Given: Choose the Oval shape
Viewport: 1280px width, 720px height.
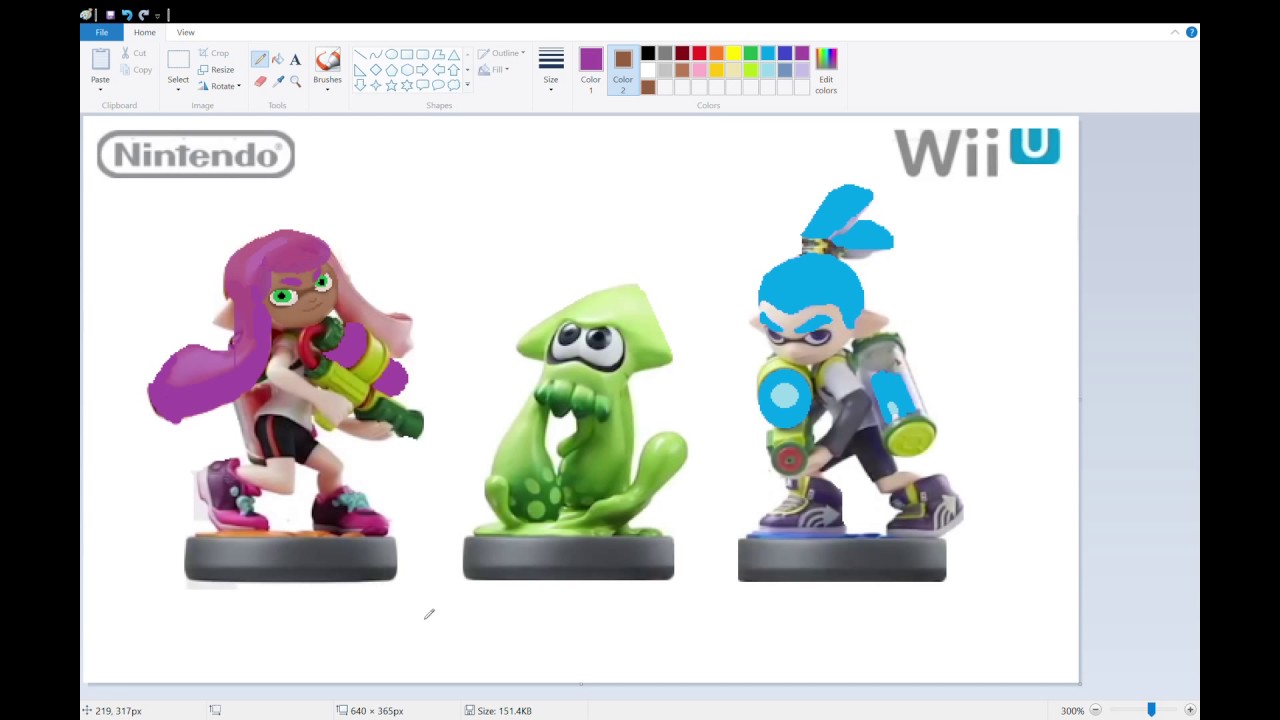Looking at the screenshot, I should pos(391,55).
